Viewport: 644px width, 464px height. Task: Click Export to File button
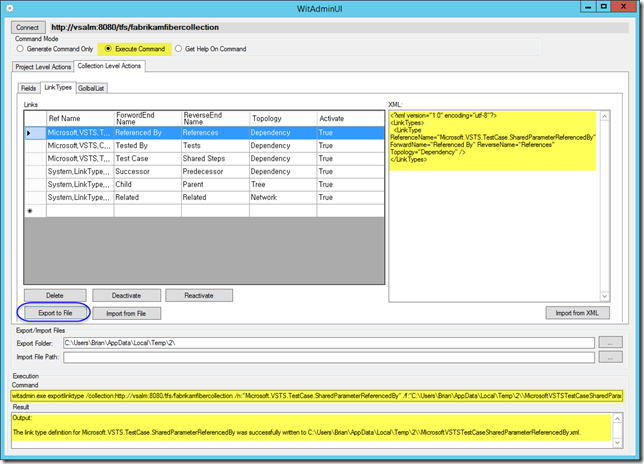[55, 313]
